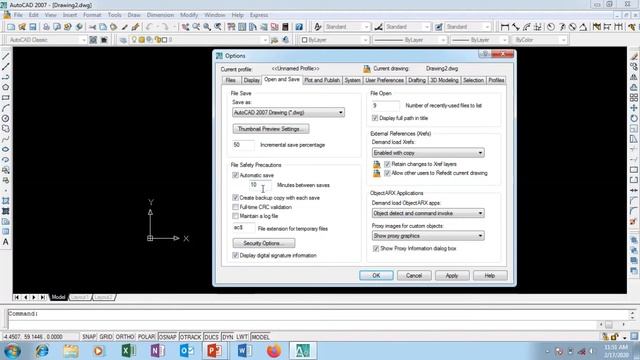Select the Polygon draw tool
Viewport: 640px width, 360px height.
[6, 87]
